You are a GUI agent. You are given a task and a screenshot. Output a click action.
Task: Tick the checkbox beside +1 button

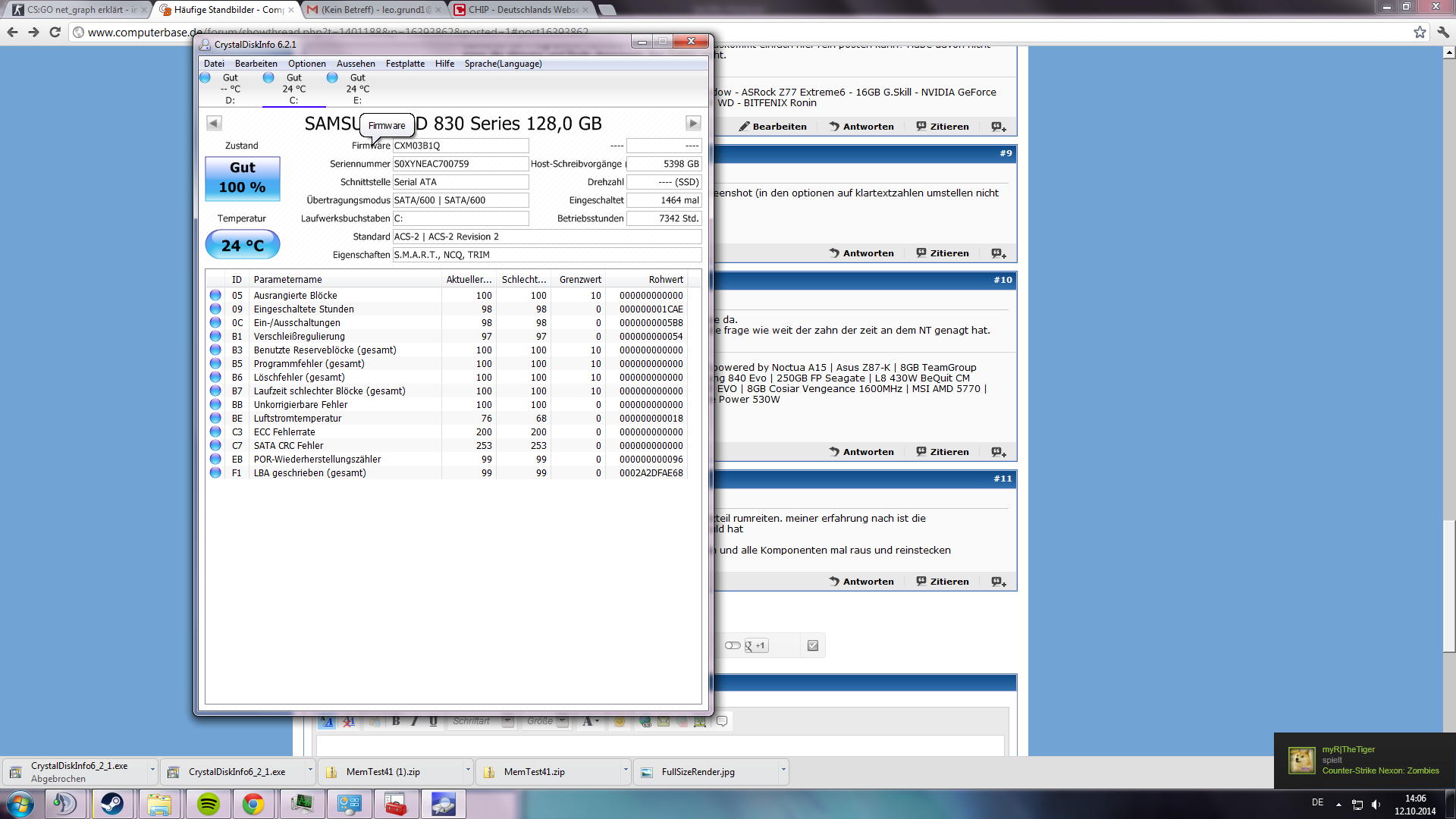pyautogui.click(x=813, y=645)
